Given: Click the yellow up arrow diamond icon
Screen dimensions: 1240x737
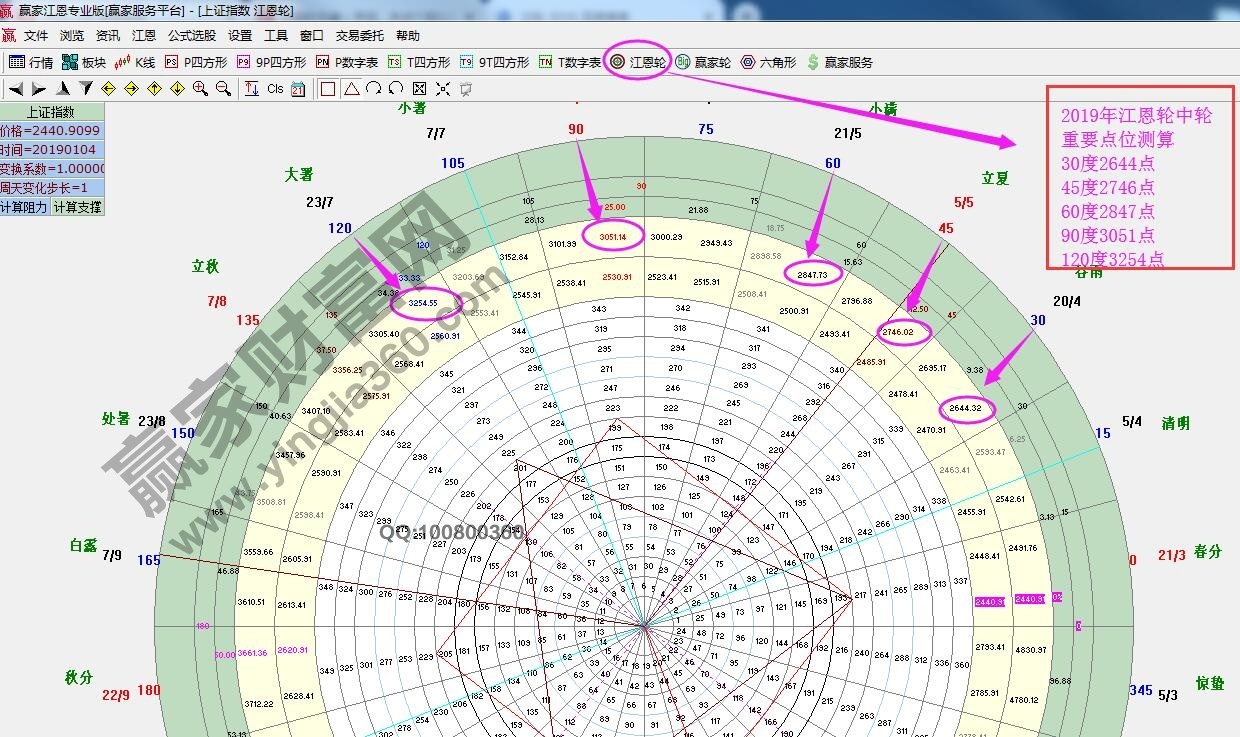Looking at the screenshot, I should tap(154, 89).
